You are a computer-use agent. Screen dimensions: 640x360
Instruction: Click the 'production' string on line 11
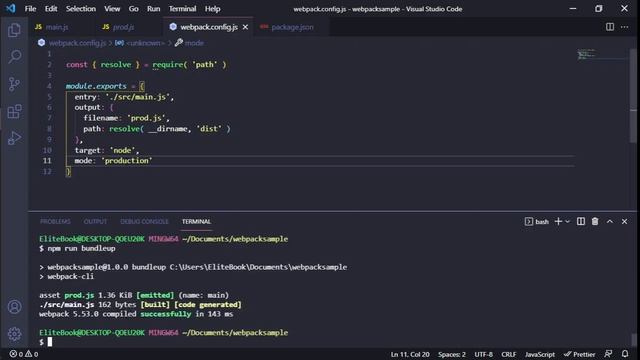[x=127, y=161]
